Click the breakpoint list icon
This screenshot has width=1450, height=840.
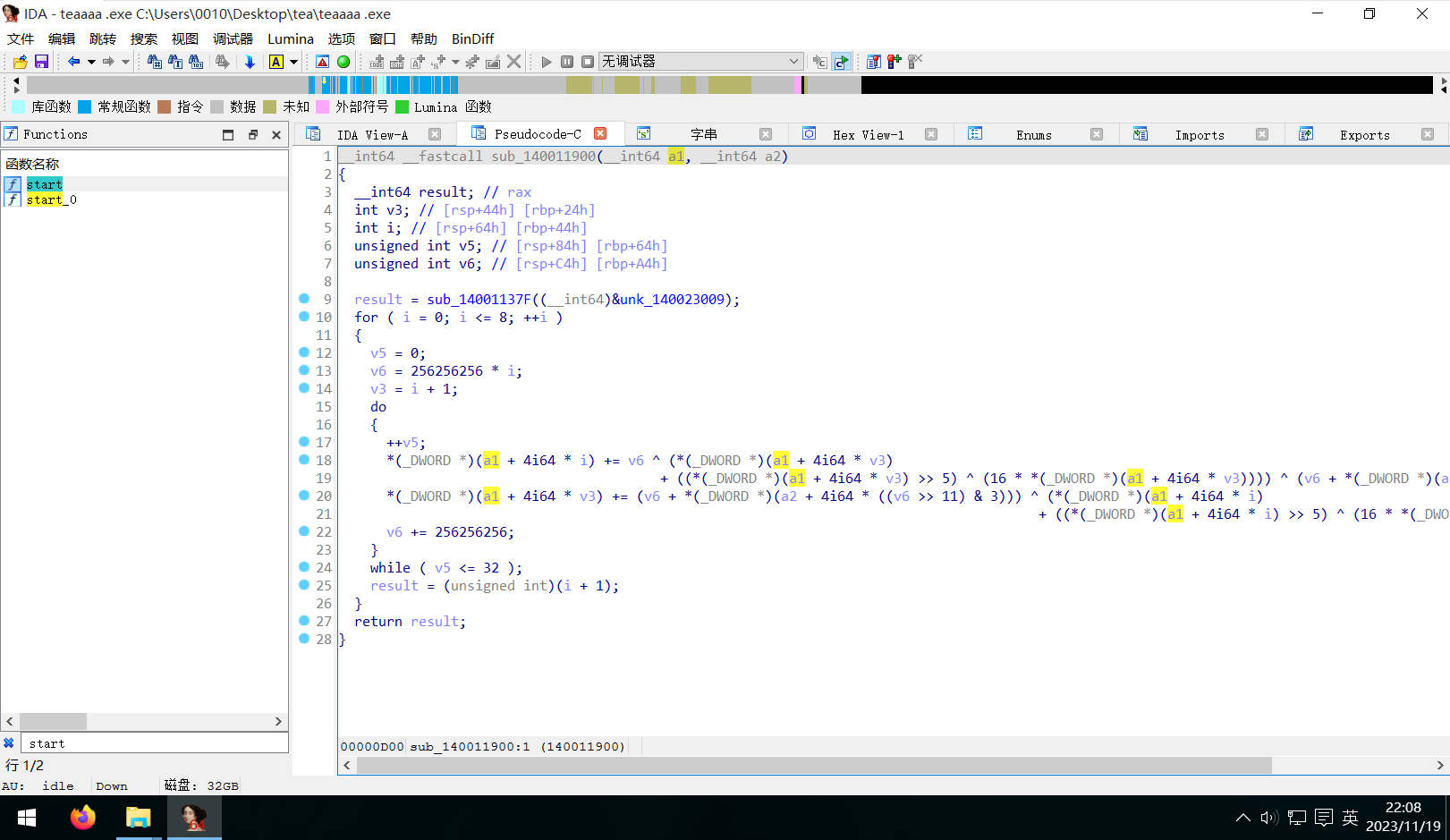tap(874, 62)
